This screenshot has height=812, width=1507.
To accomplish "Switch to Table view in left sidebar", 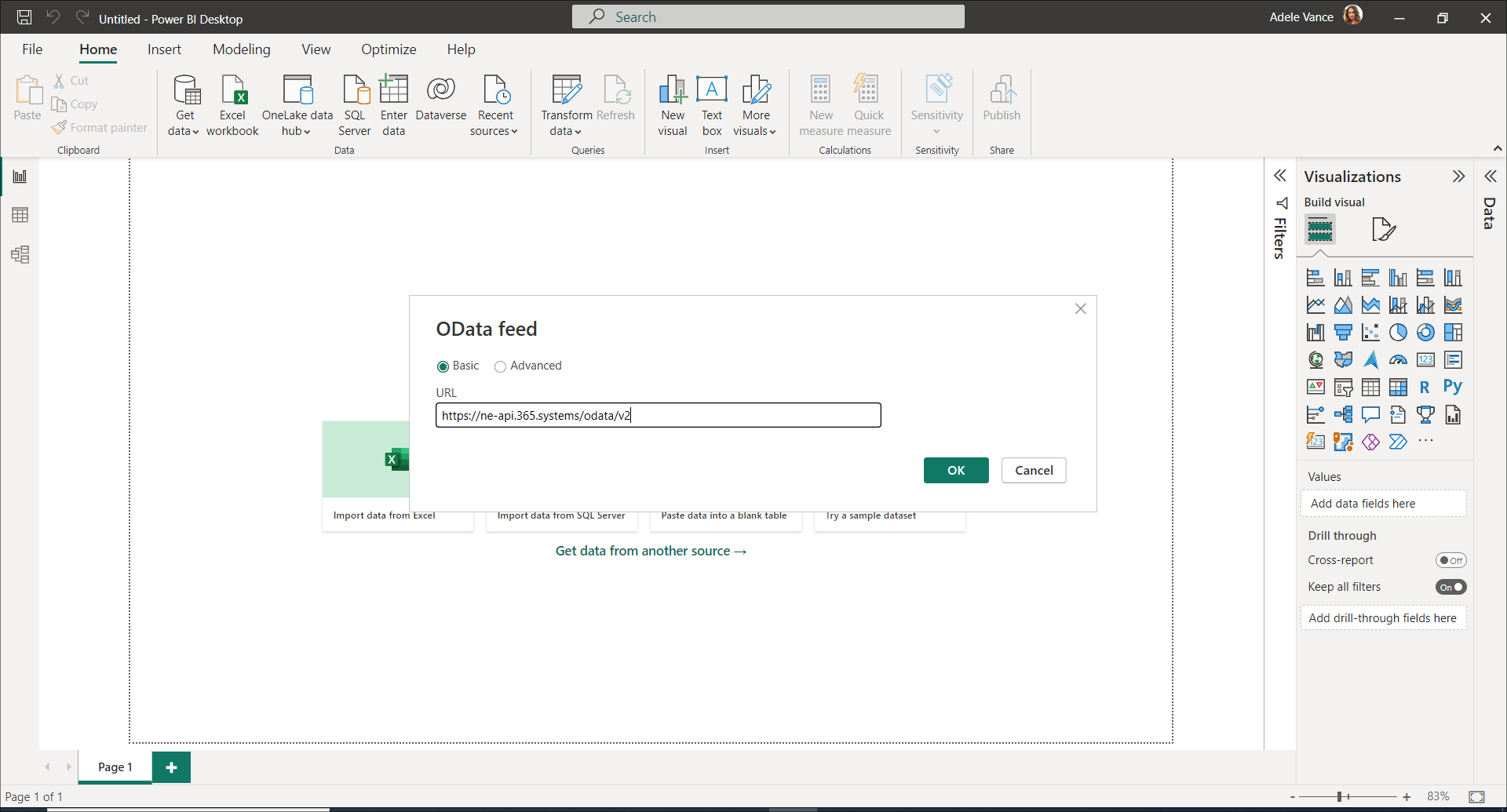I will 20,215.
